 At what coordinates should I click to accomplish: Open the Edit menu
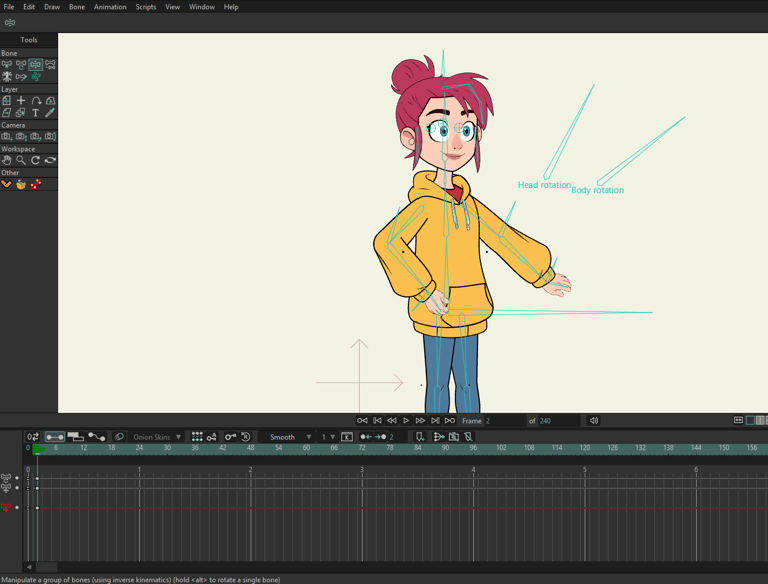click(x=29, y=7)
